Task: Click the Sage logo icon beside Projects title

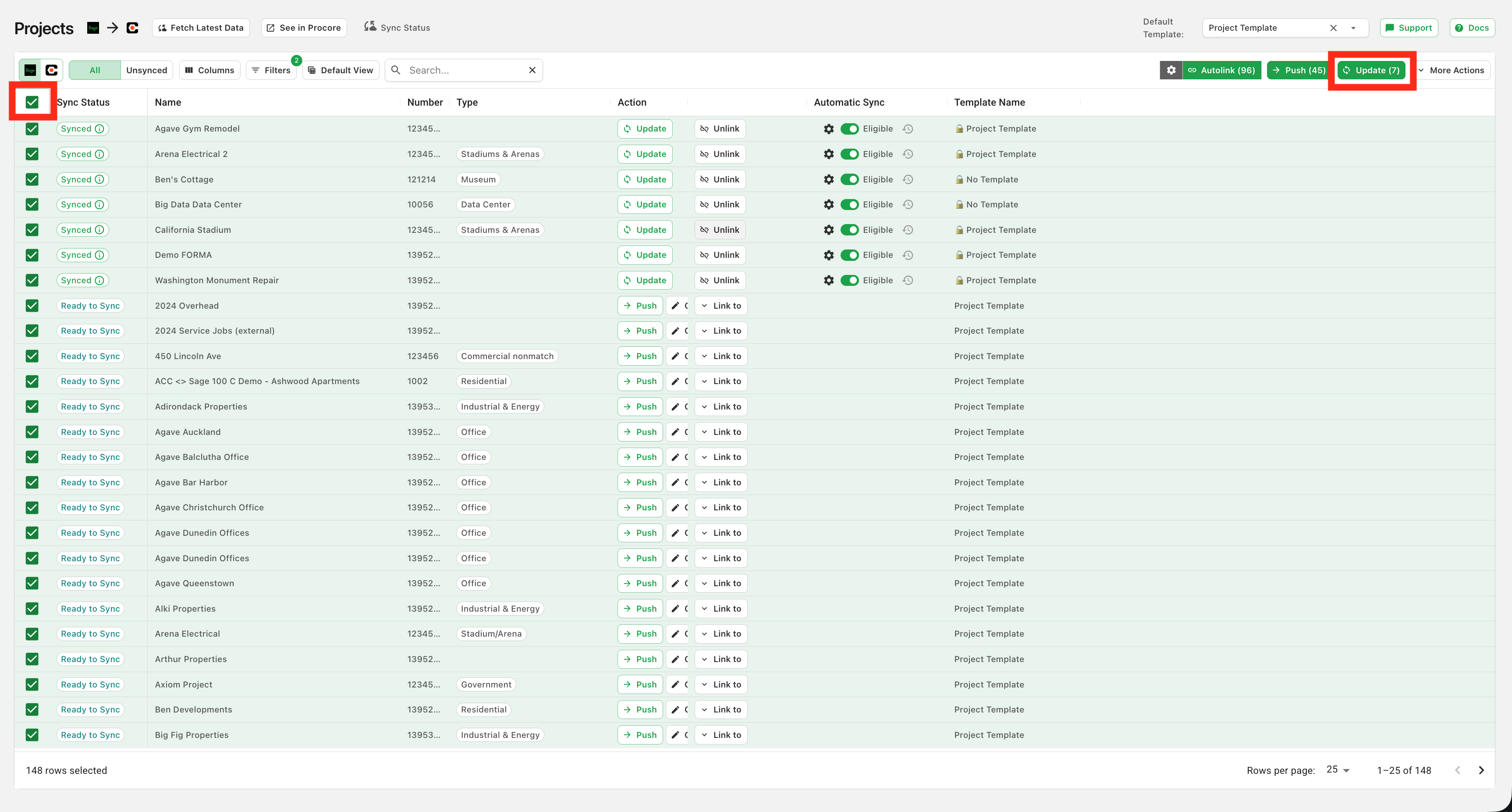Action: coord(93,28)
